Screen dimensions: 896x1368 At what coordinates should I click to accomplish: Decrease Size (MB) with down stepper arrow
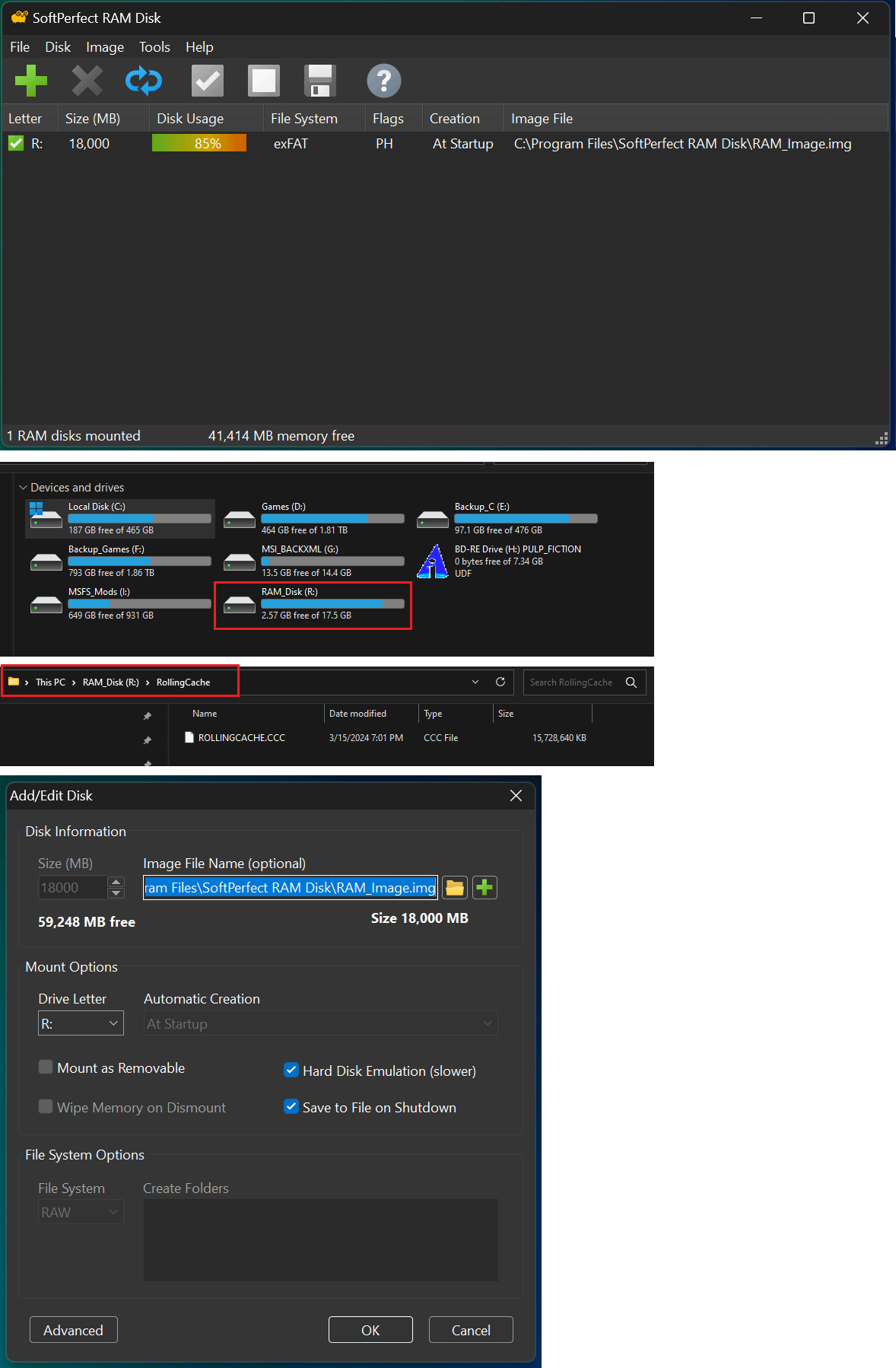tap(116, 893)
